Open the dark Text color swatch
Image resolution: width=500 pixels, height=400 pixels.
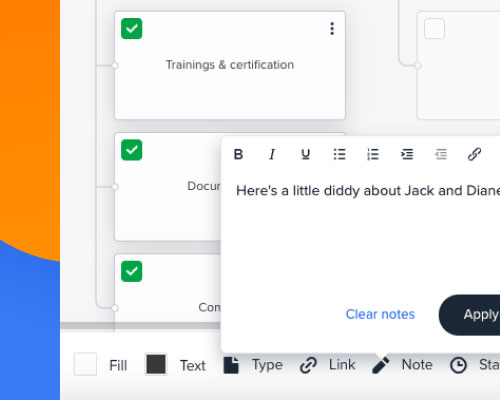[156, 364]
